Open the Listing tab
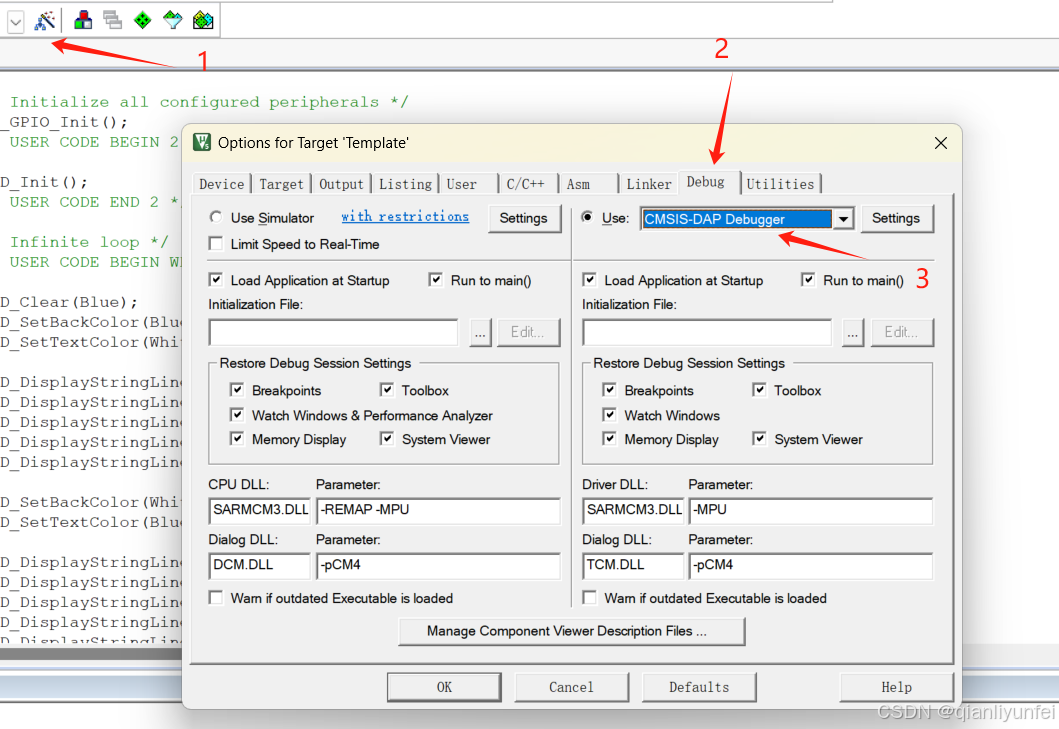 [405, 184]
